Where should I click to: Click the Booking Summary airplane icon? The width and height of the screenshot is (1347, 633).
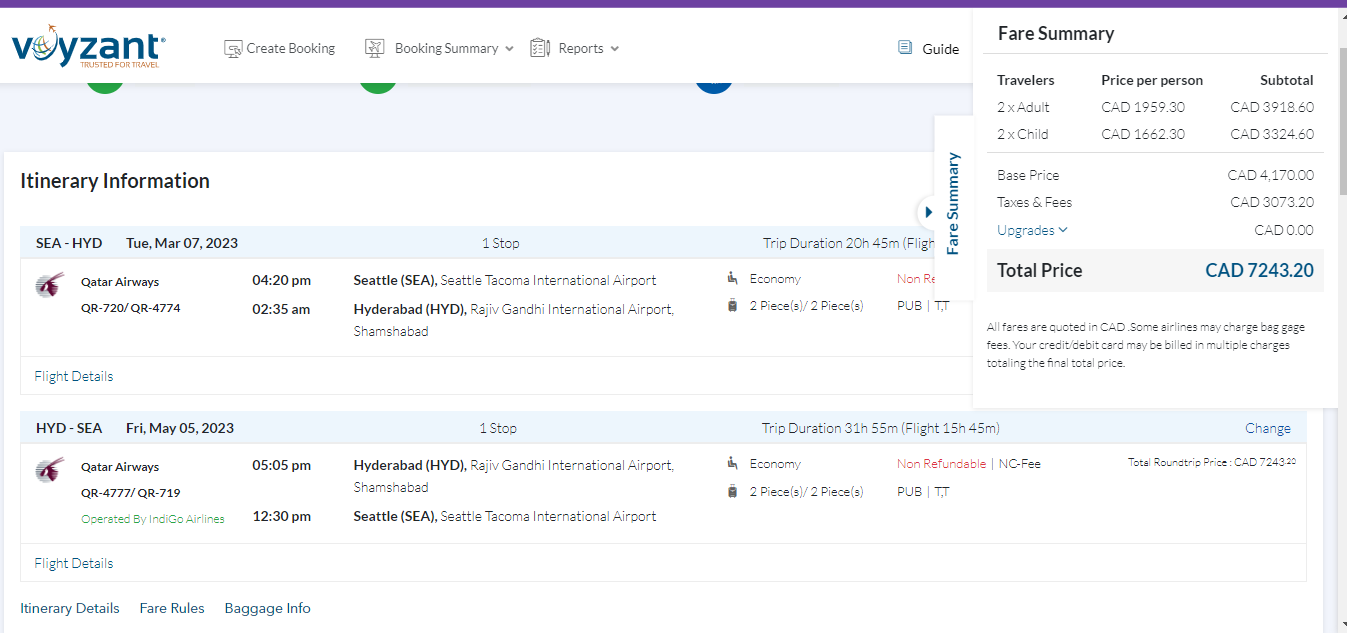pyautogui.click(x=375, y=48)
